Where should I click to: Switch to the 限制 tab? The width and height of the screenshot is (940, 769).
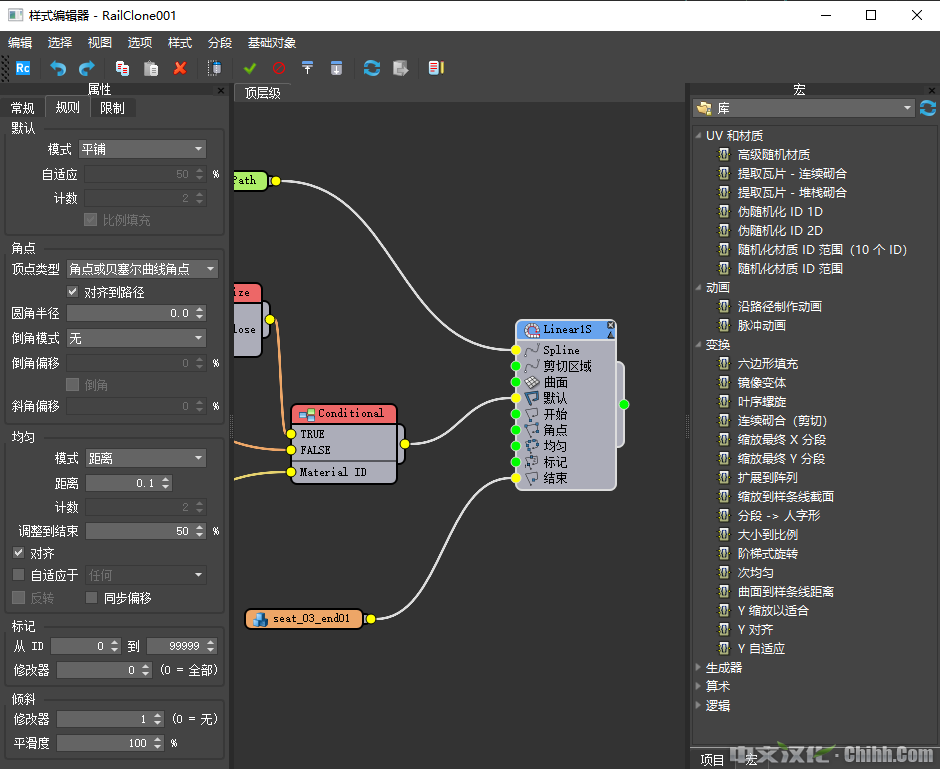point(112,108)
